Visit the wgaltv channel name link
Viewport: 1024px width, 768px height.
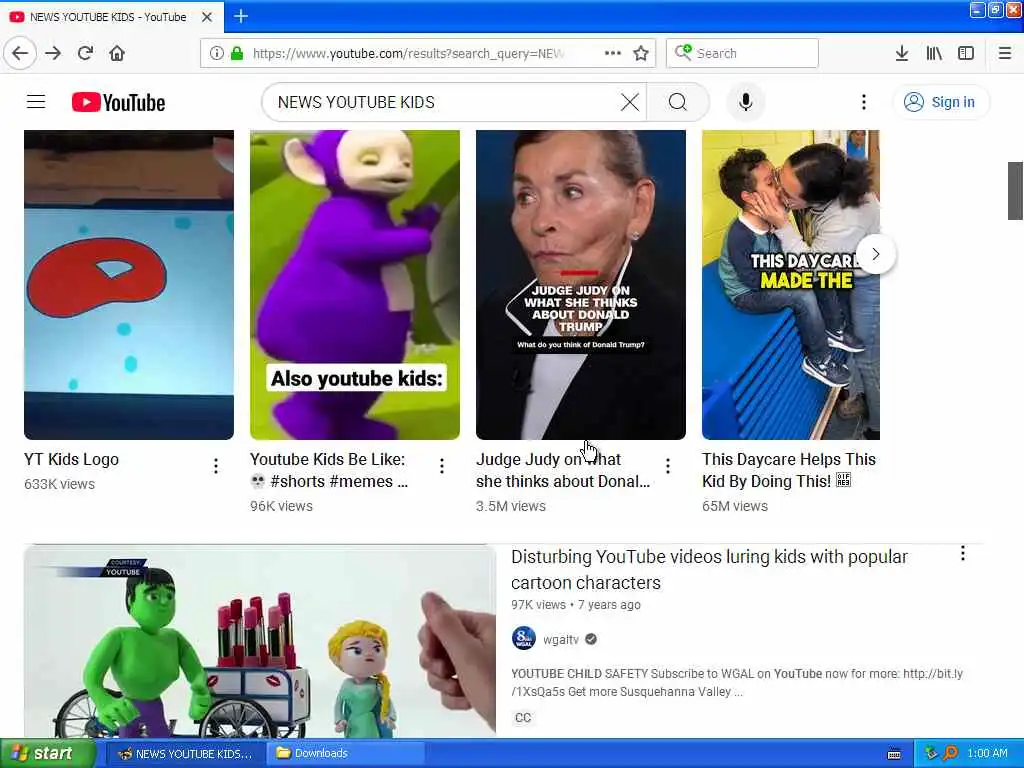(561, 639)
